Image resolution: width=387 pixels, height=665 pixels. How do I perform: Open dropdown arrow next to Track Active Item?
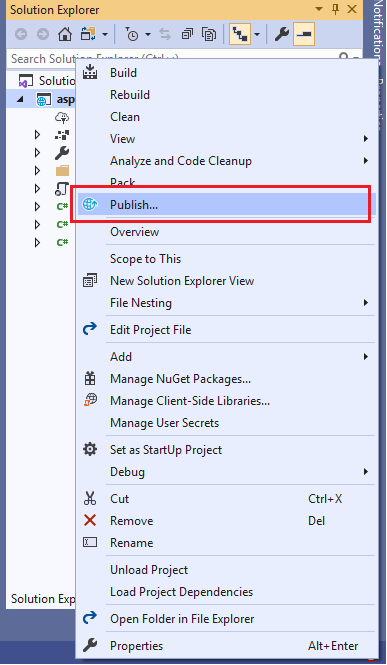pos(257,34)
